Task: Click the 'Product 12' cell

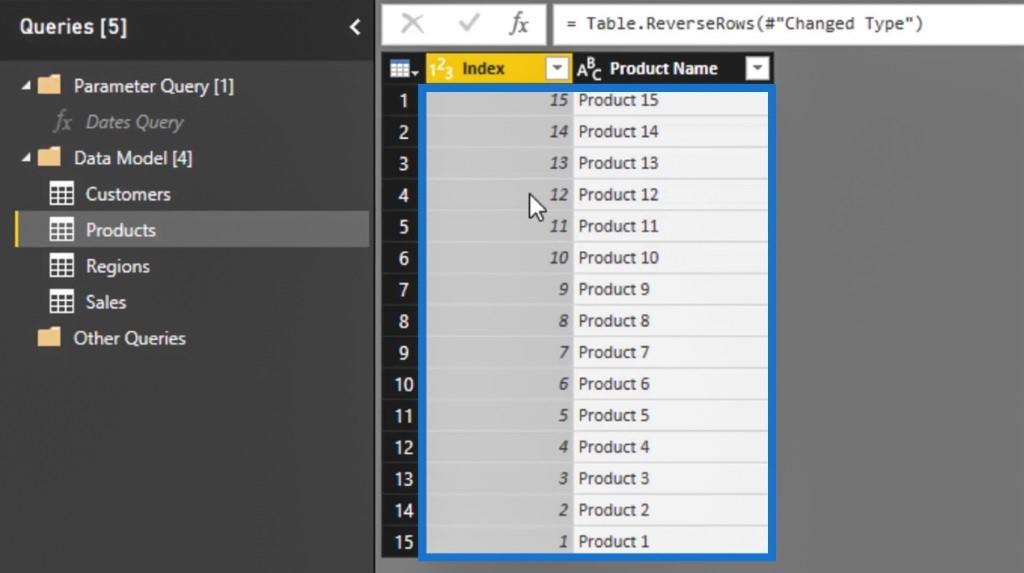Action: [x=671, y=195]
